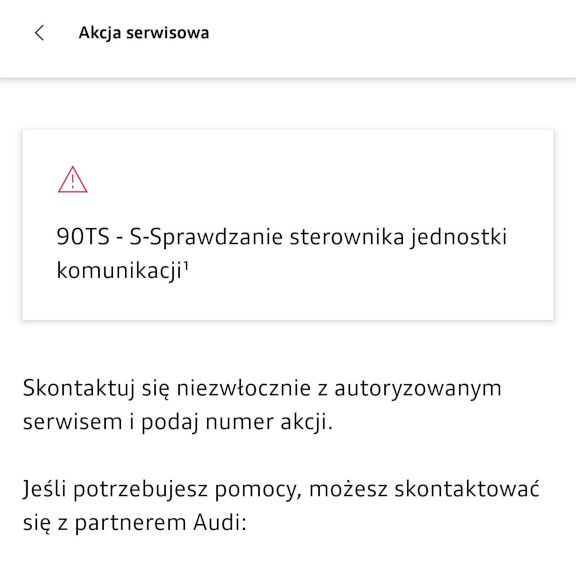
Task: Click the superscript footnote 1 after komunikacji
Action: (186, 265)
